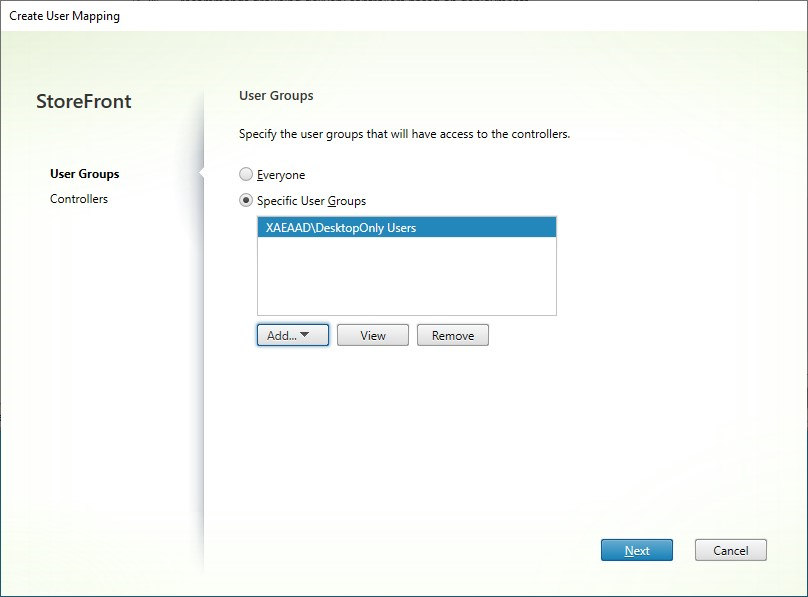The image size is (808, 597).
Task: Click Next to continue the wizard
Action: point(637,550)
